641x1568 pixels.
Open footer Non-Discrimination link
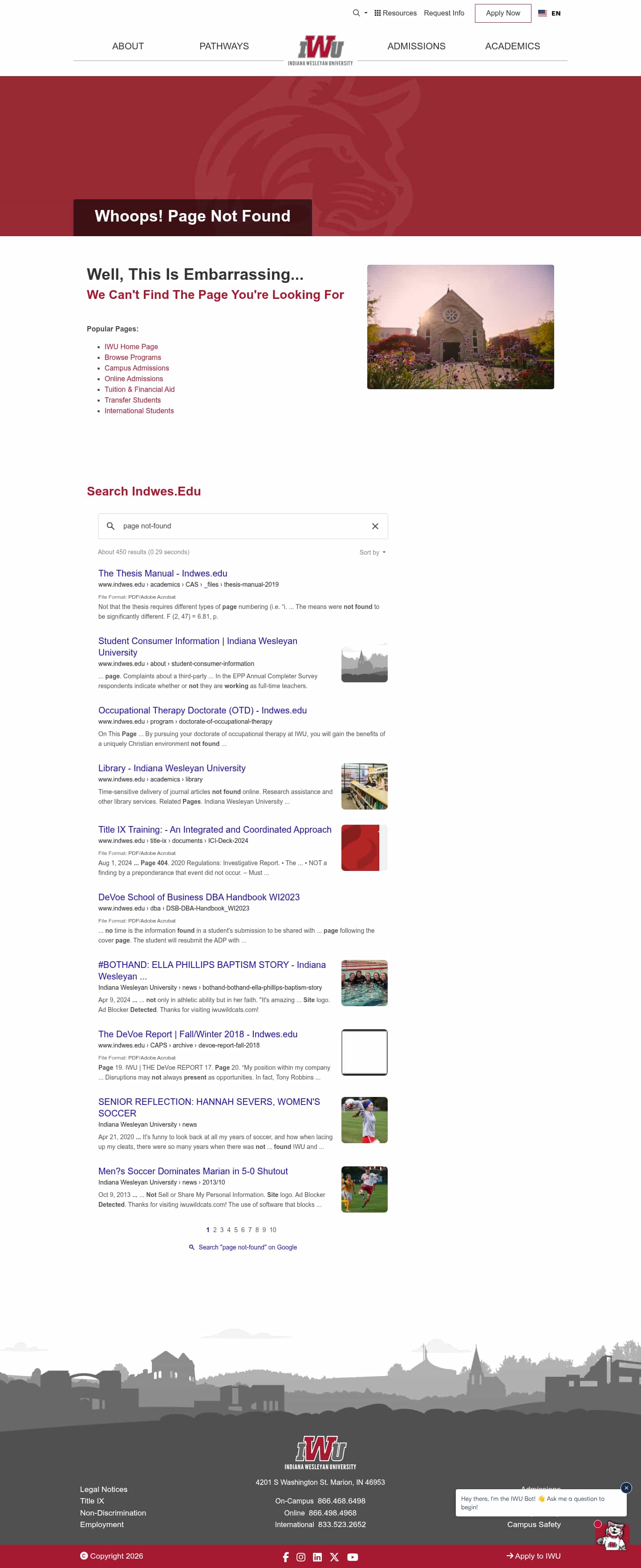coord(113,1512)
